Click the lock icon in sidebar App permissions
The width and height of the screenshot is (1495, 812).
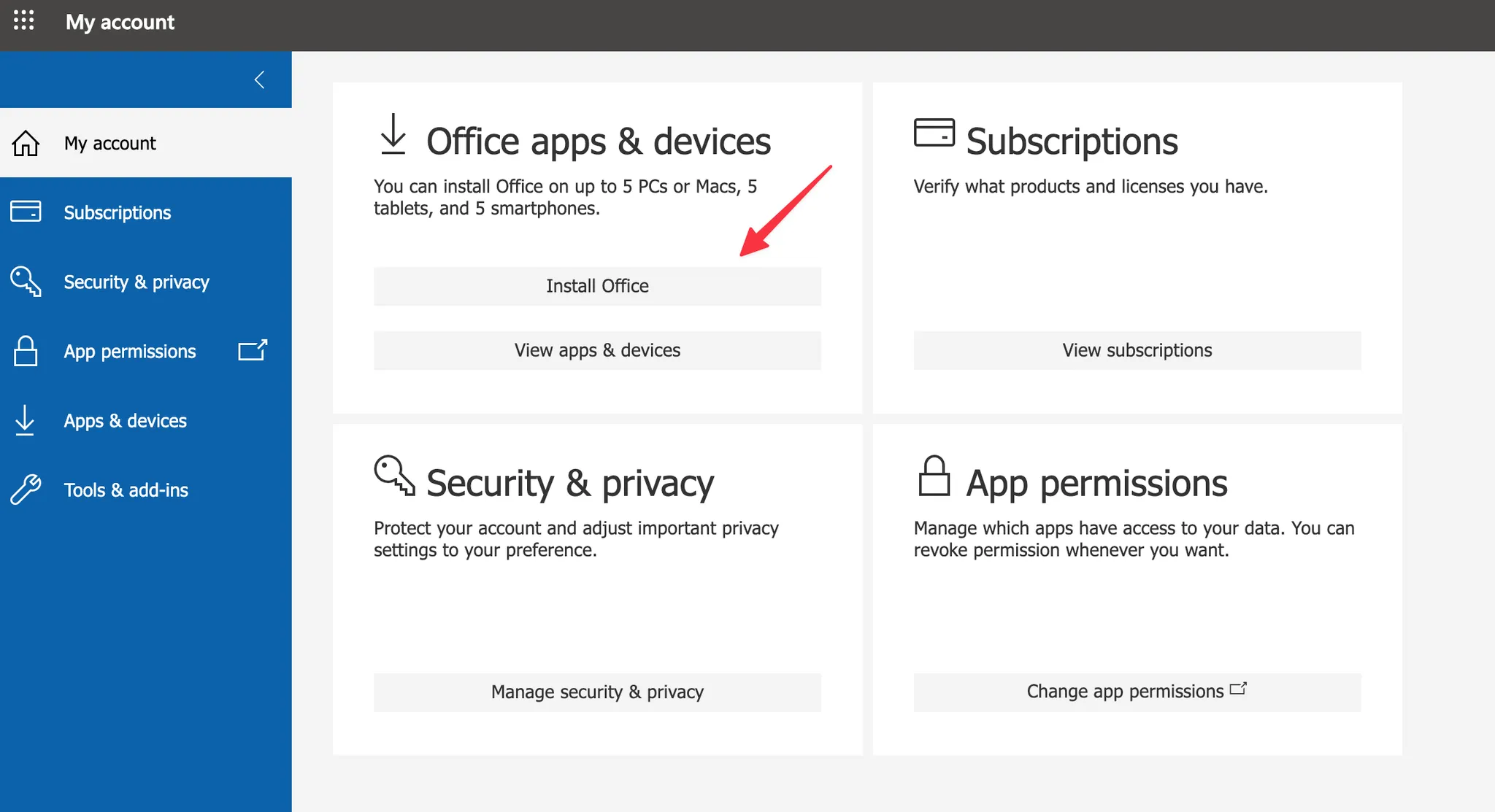point(26,351)
